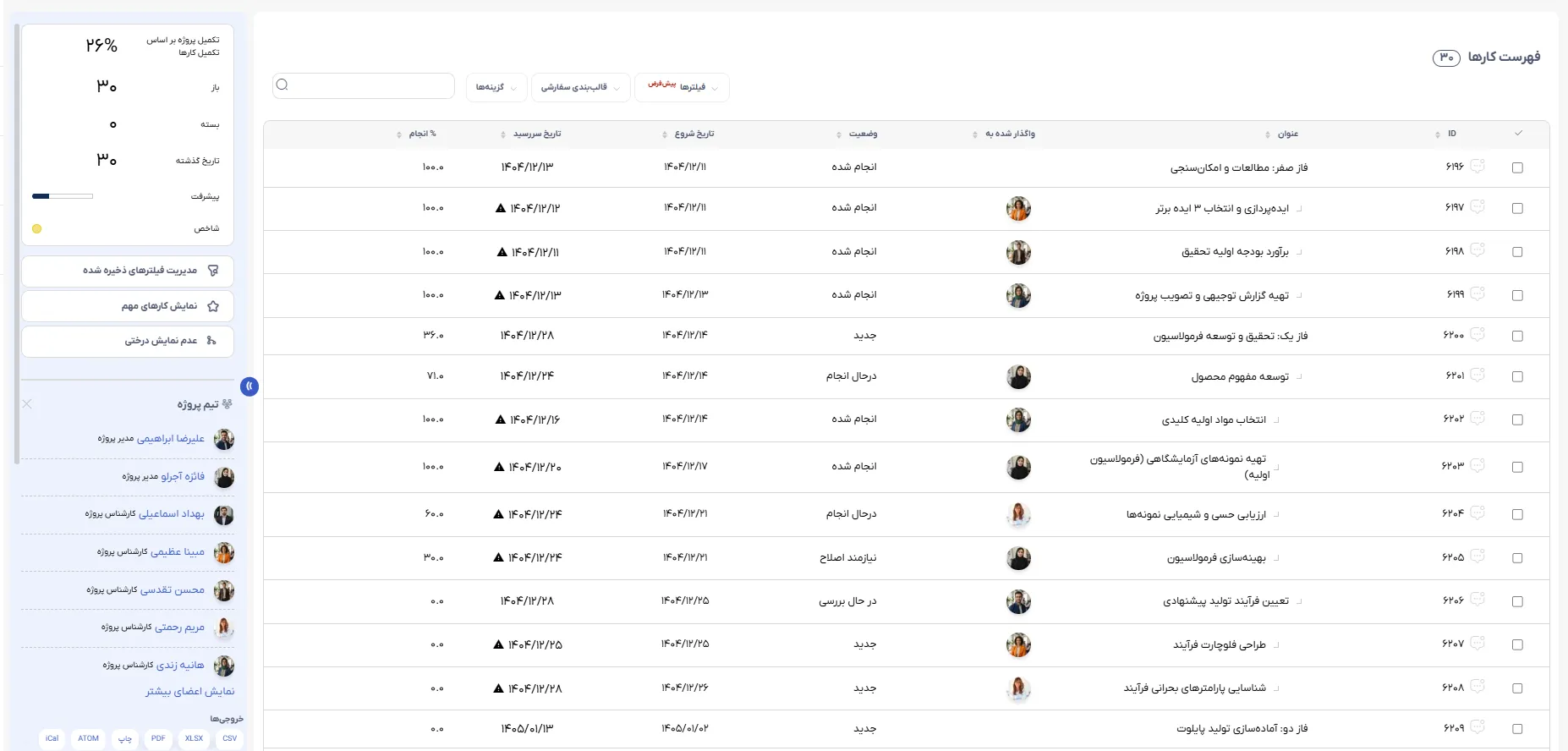This screenshot has width=1568, height=751.
Task: Open the comment icon for task ۶۲۰۴
Action: pos(1478,513)
